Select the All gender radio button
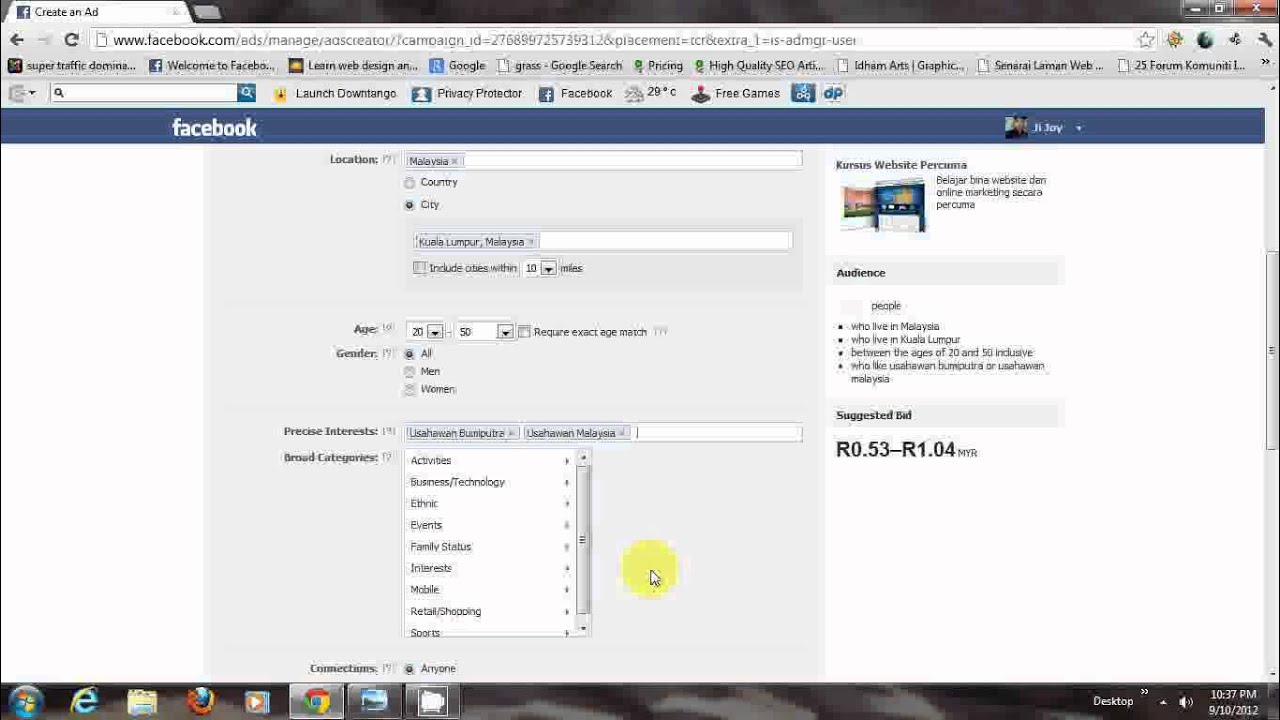Image resolution: width=1280 pixels, height=720 pixels. 409,354
